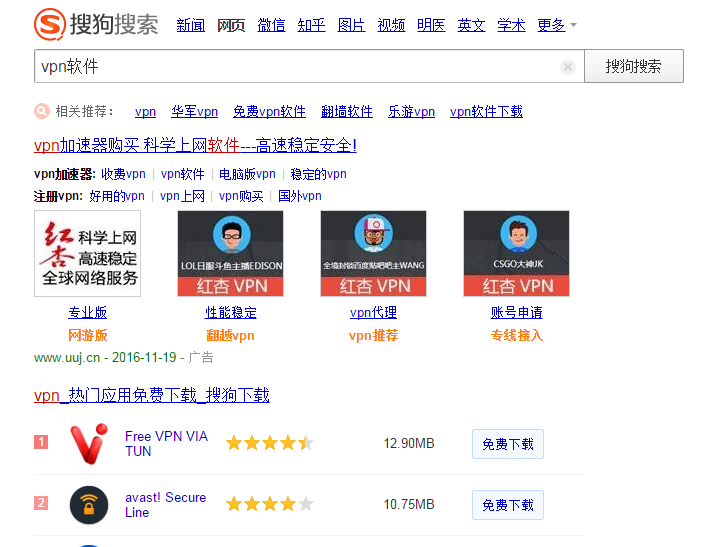Click the vpn上网 sublink
The height and width of the screenshot is (547, 703).
click(x=182, y=196)
